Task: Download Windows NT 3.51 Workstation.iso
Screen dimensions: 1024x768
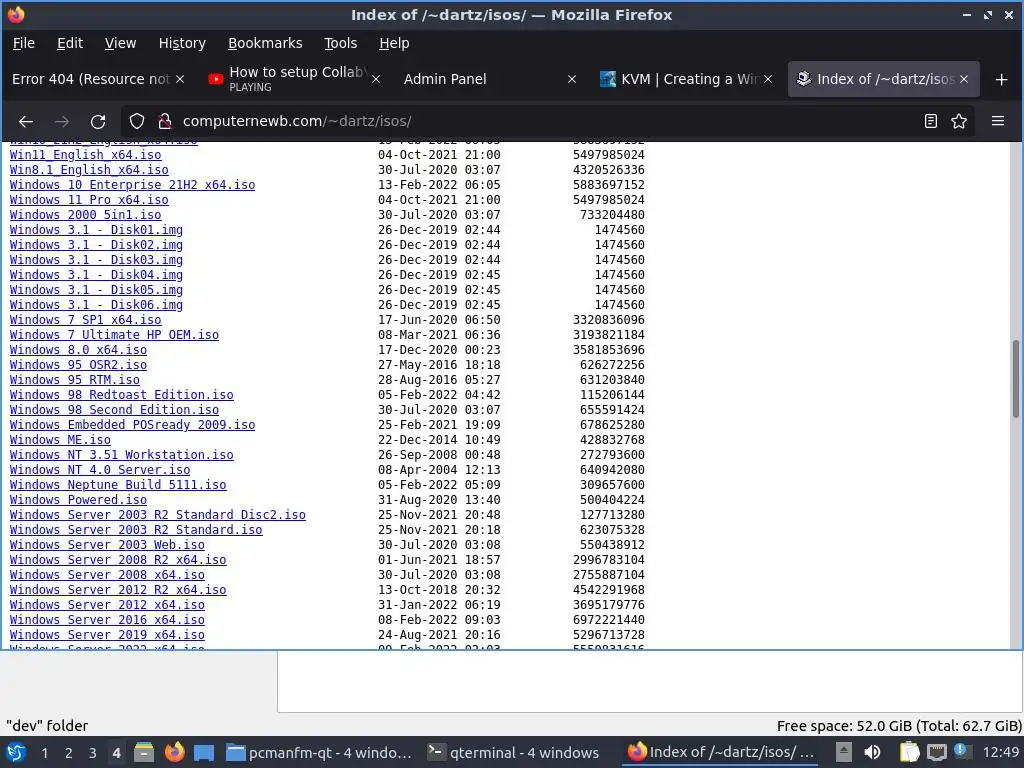Action: (x=121, y=455)
